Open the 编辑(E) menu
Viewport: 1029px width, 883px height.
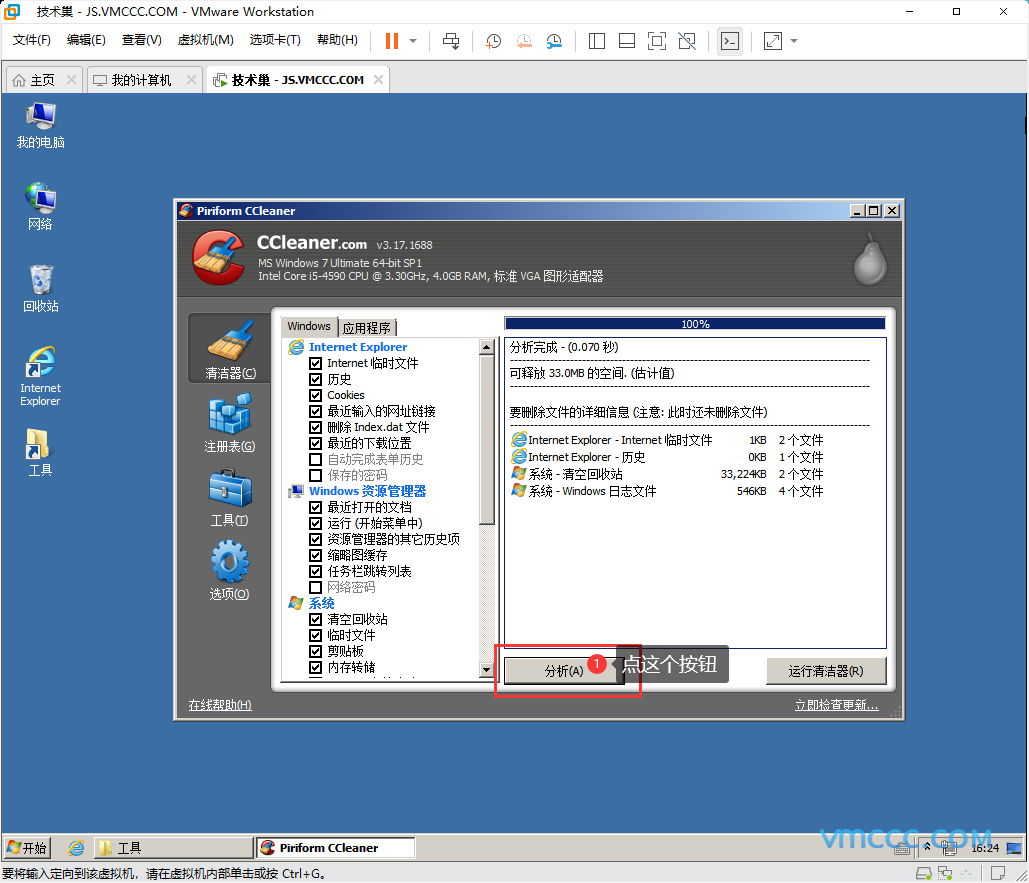click(86, 40)
